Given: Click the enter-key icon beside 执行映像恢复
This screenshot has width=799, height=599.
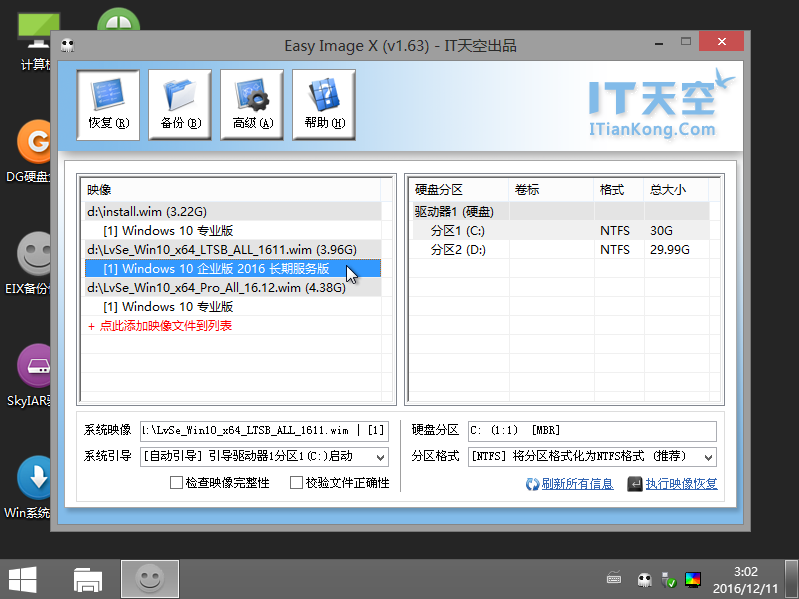Looking at the screenshot, I should (635, 484).
